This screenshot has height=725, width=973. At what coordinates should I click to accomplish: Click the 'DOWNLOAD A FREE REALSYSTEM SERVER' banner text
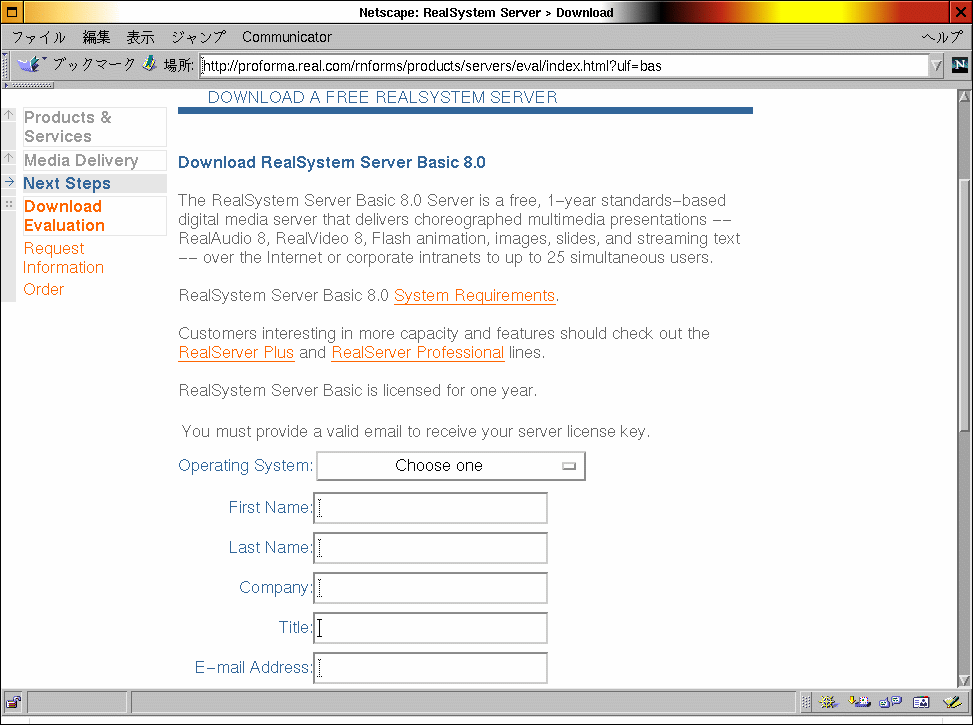coord(382,97)
